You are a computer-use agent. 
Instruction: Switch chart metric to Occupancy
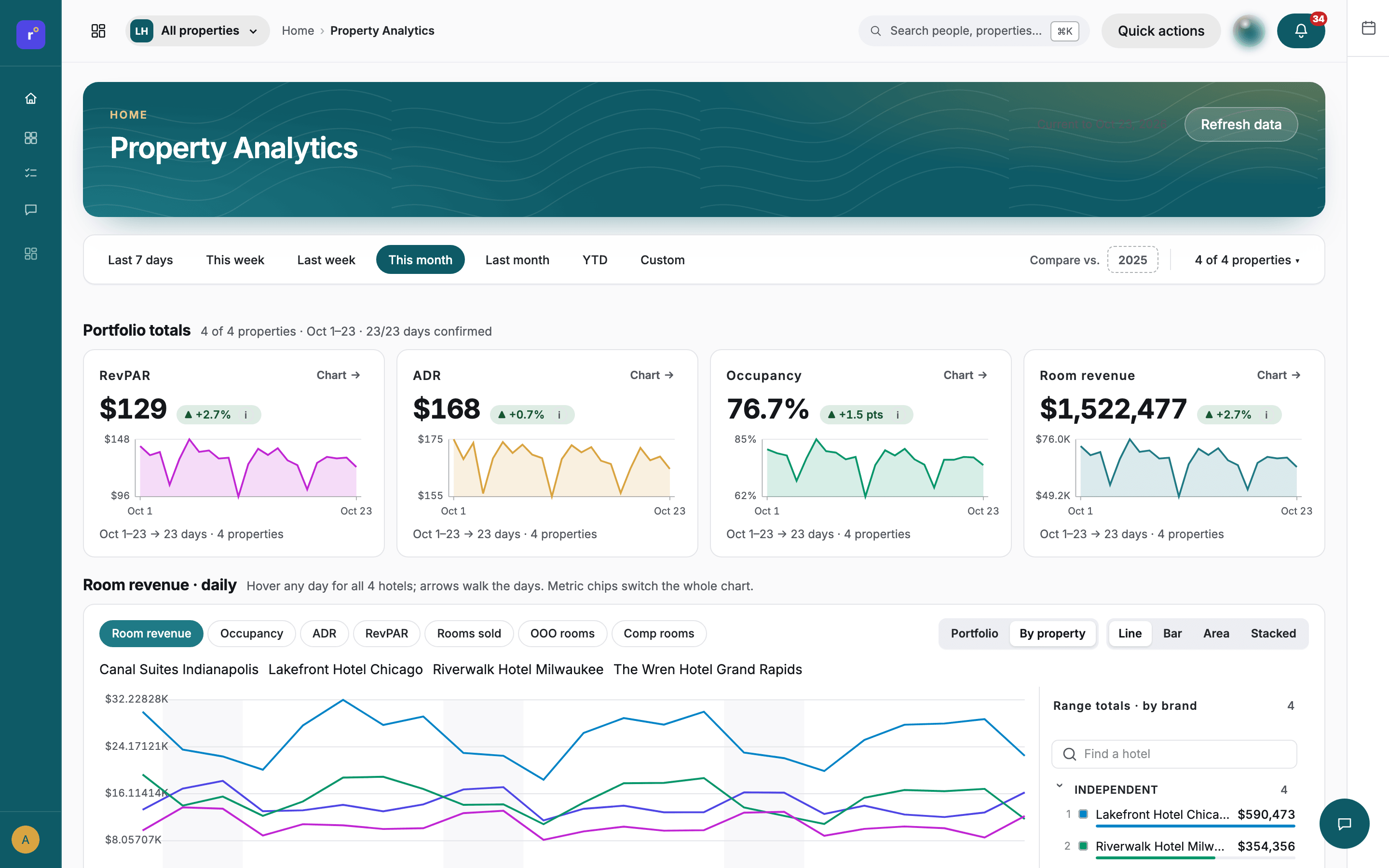tap(251, 633)
